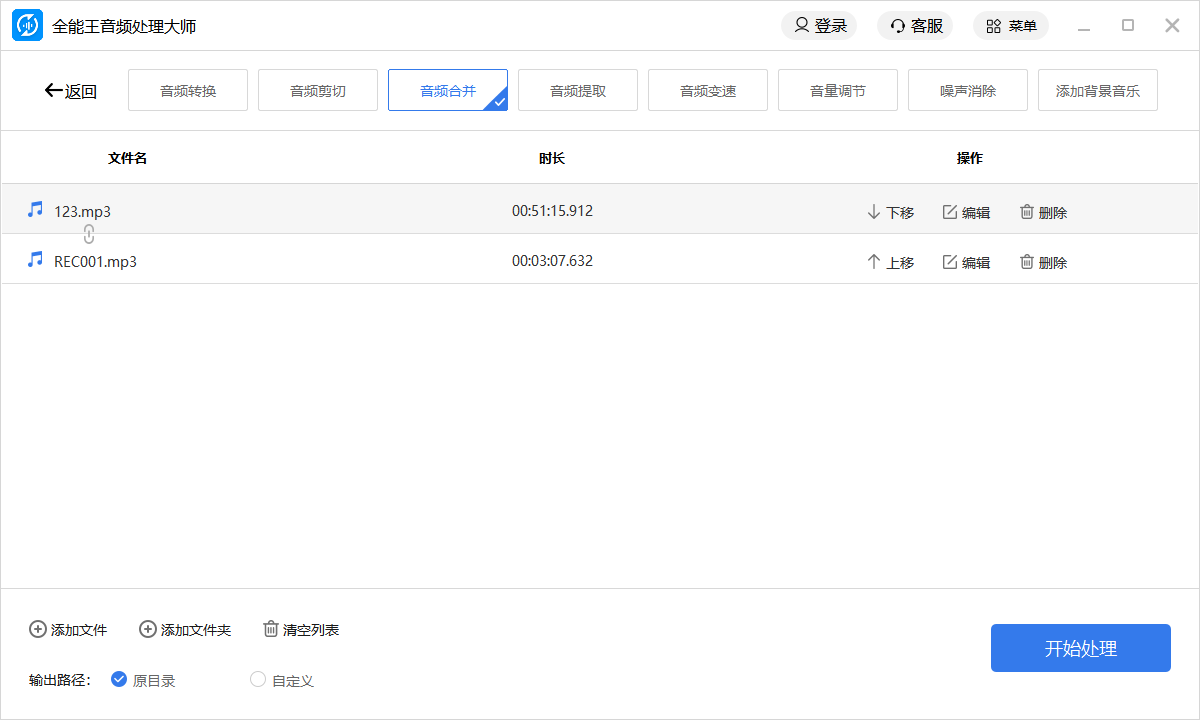The height and width of the screenshot is (720, 1200).
Task: Select the 原目录 output path option
Action: click(x=119, y=680)
